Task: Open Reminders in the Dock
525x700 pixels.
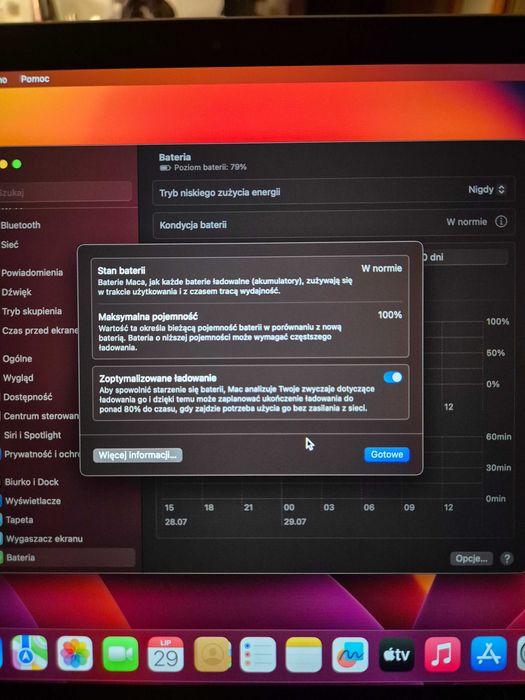Action: pos(258,654)
